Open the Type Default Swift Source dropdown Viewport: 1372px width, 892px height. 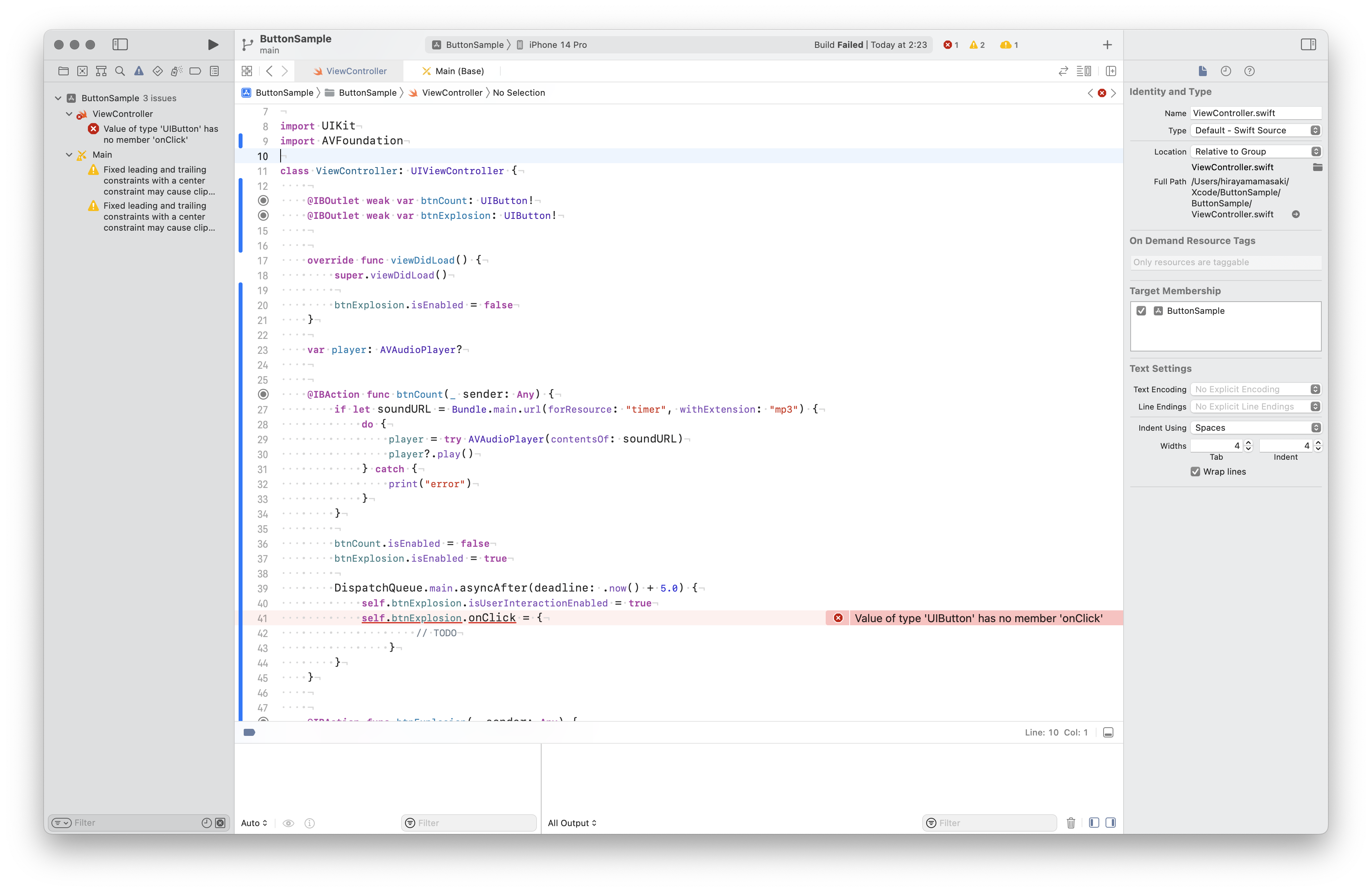click(x=1255, y=130)
